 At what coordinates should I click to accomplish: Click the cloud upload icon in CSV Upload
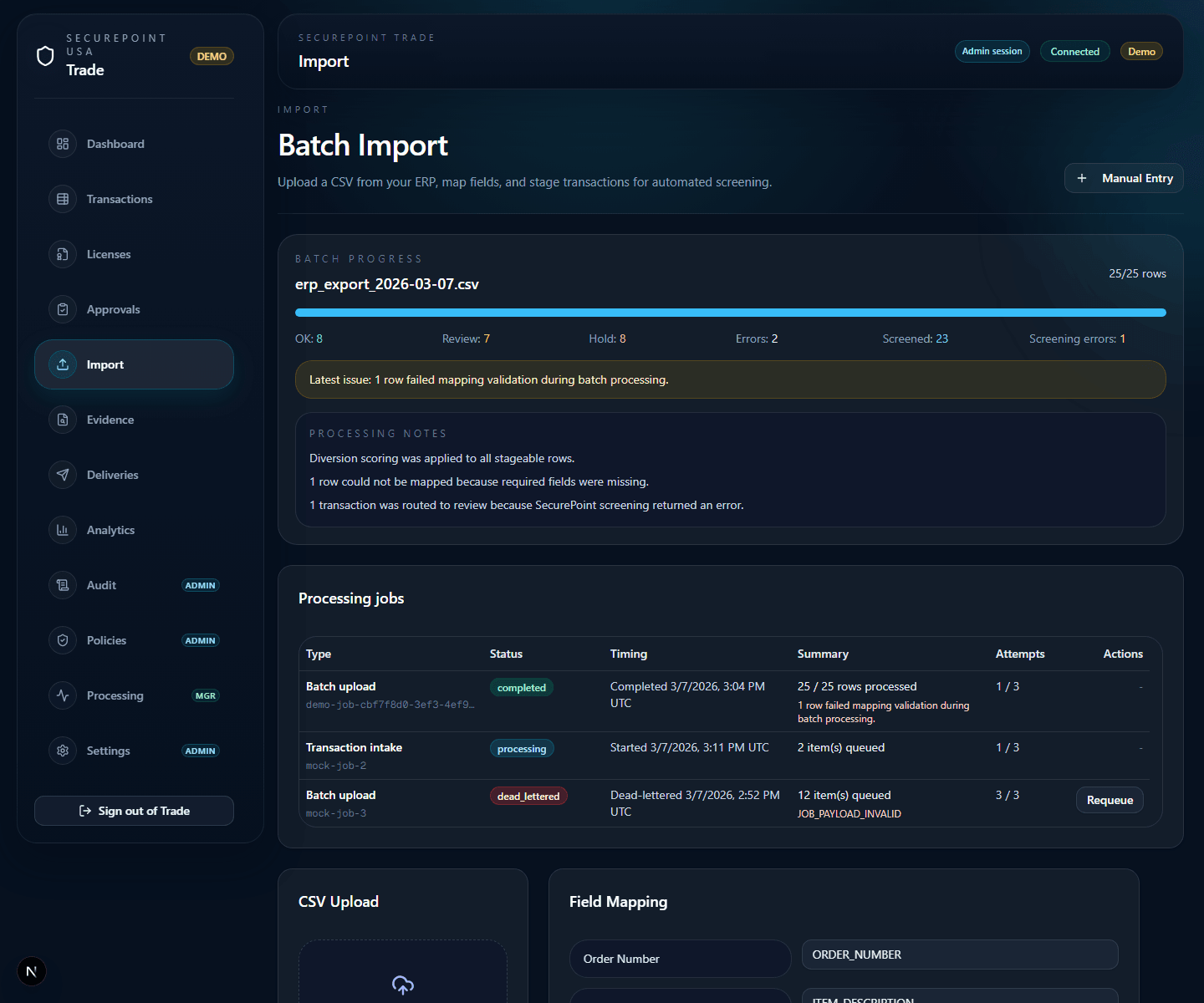403,985
